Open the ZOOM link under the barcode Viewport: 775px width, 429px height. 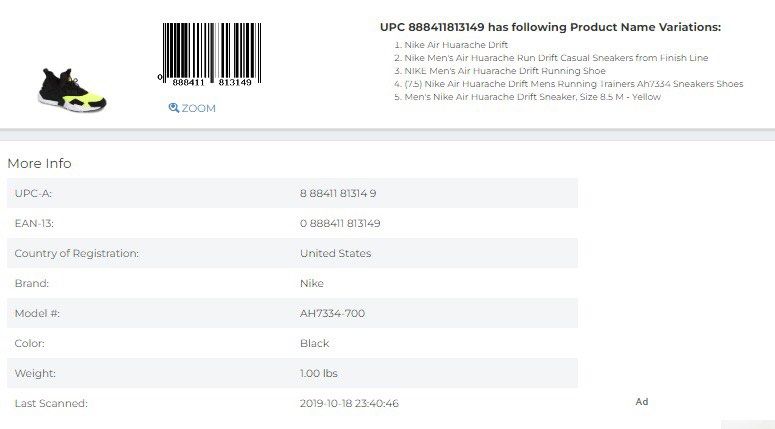click(192, 108)
